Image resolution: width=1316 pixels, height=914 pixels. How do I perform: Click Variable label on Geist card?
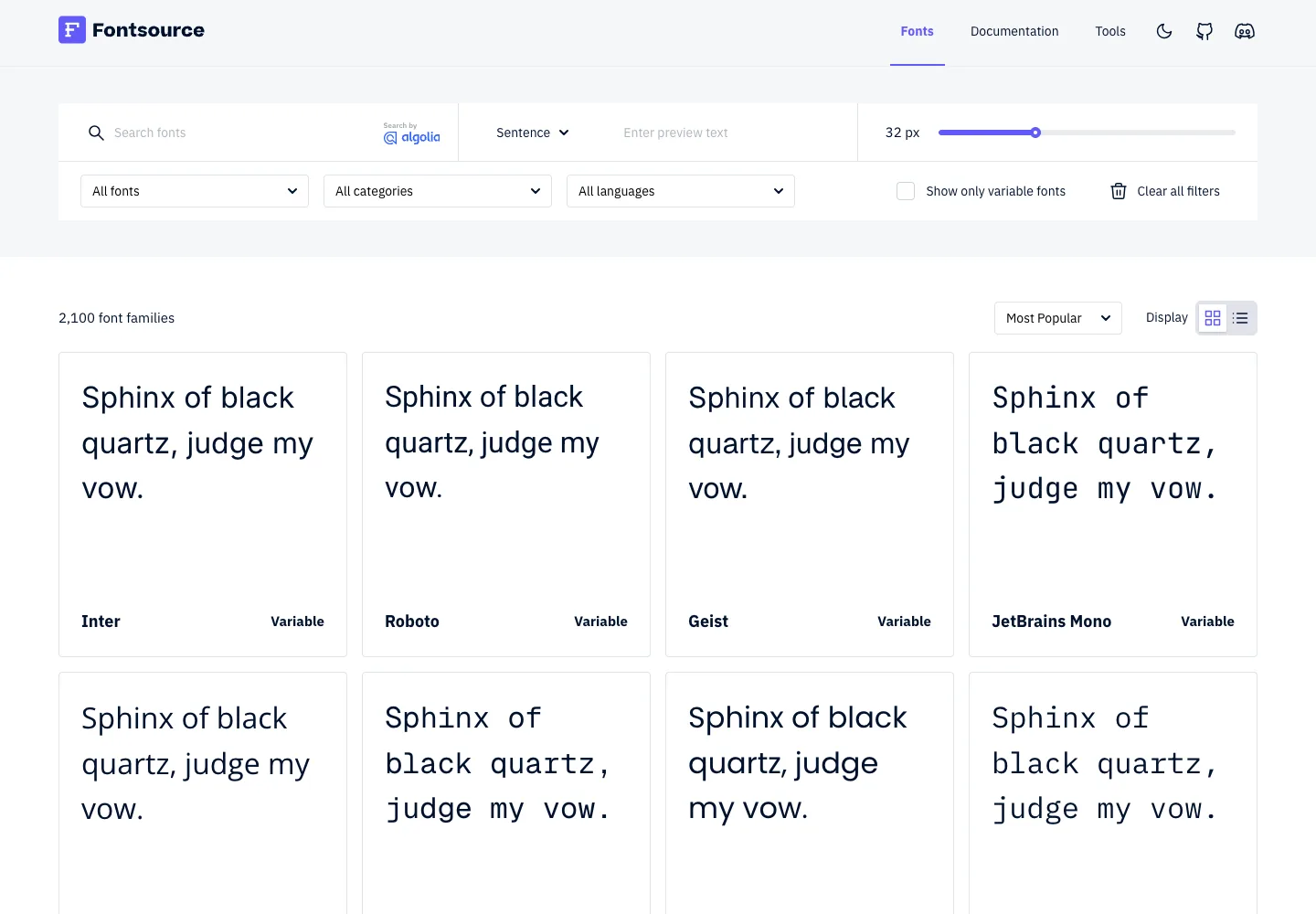pos(904,622)
